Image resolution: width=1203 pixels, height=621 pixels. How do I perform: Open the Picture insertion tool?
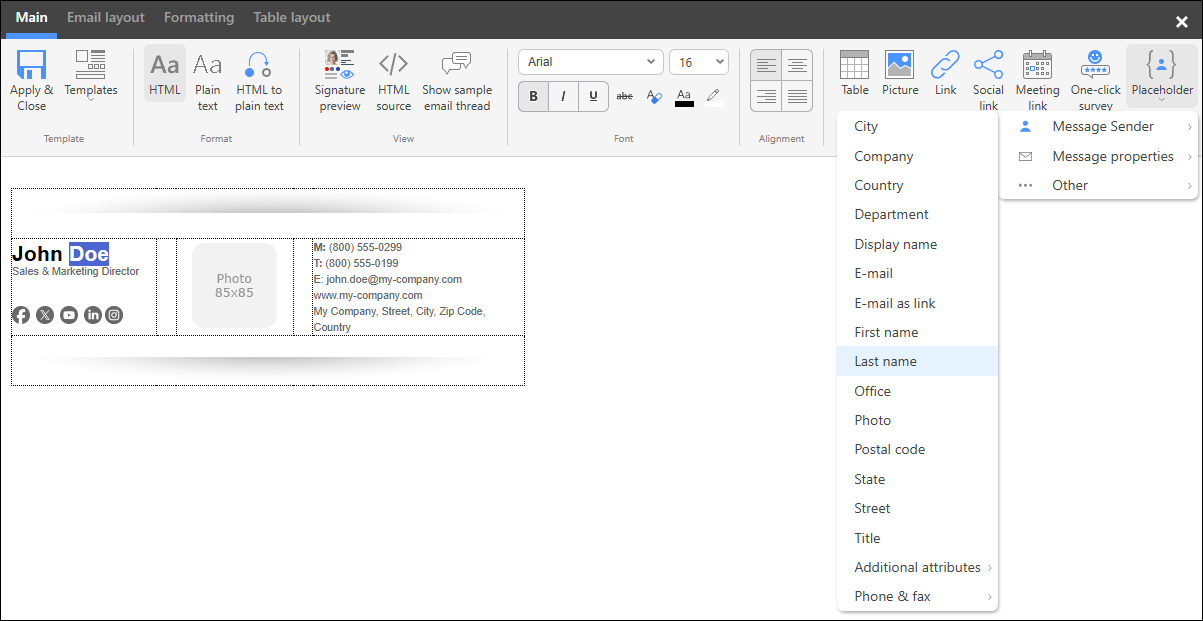(899, 72)
